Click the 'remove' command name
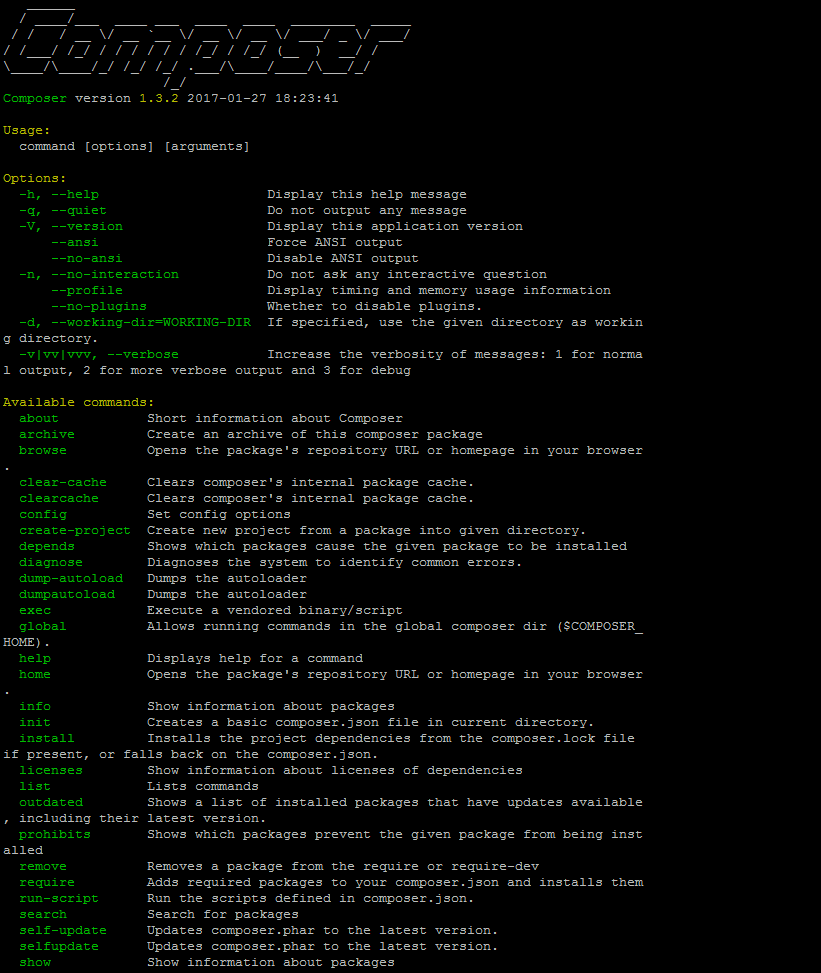821x973 pixels. click(x=43, y=866)
